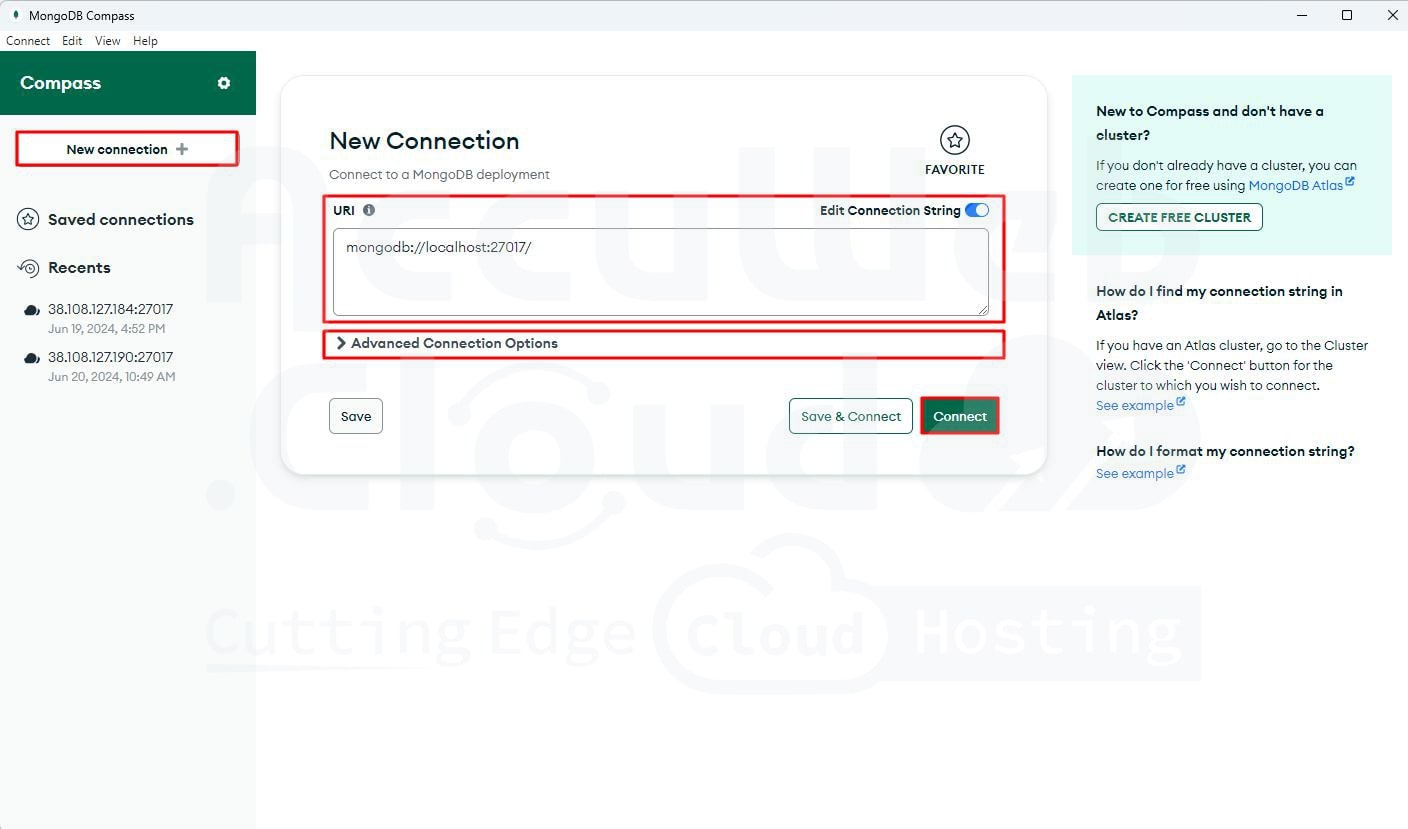1408x829 pixels.
Task: Click Save & Connect button
Action: [851, 416]
